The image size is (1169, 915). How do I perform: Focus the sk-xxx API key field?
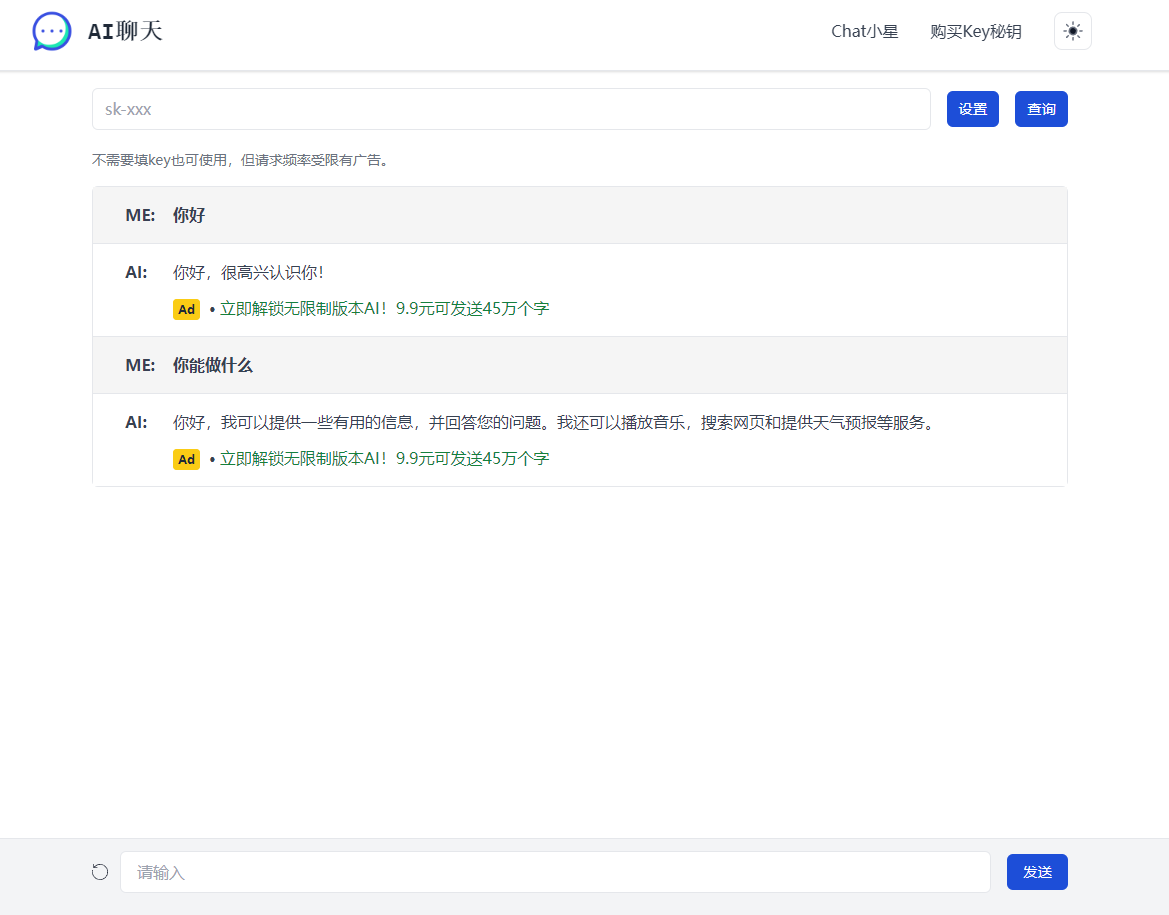click(511, 109)
